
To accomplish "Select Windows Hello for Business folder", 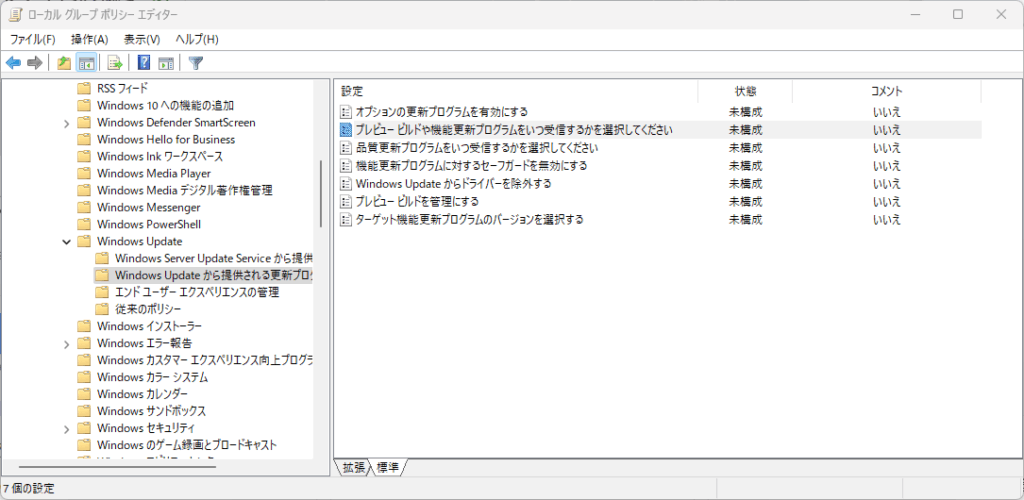I will [x=166, y=139].
